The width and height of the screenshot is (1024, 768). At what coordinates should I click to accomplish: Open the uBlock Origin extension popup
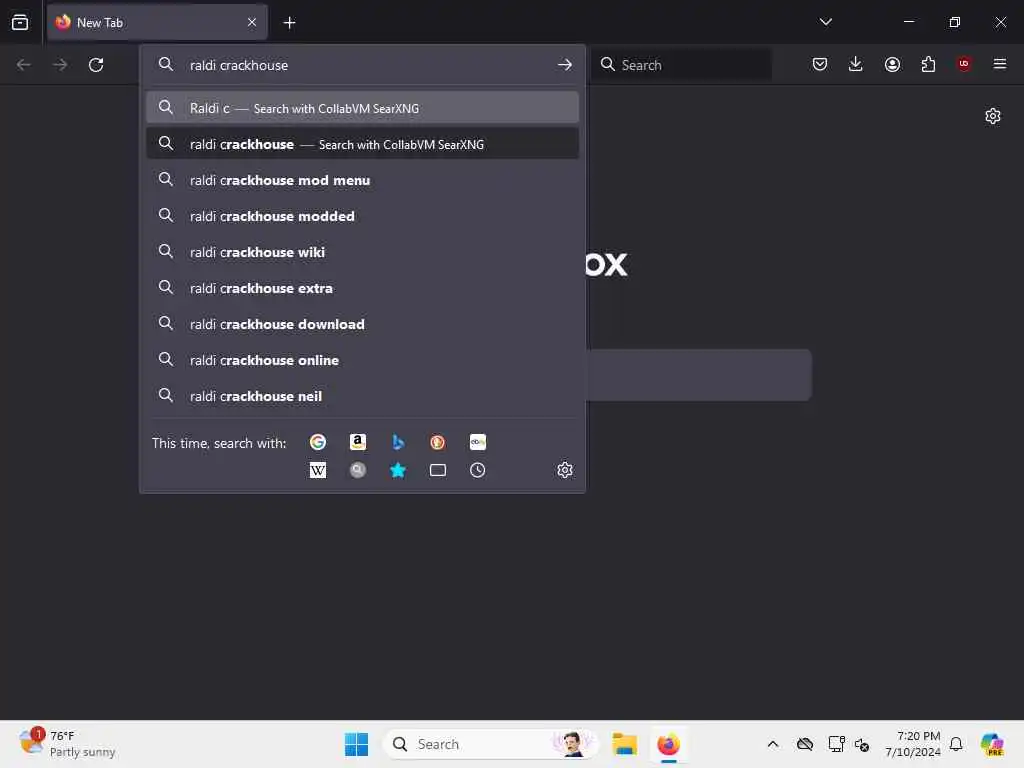click(964, 64)
